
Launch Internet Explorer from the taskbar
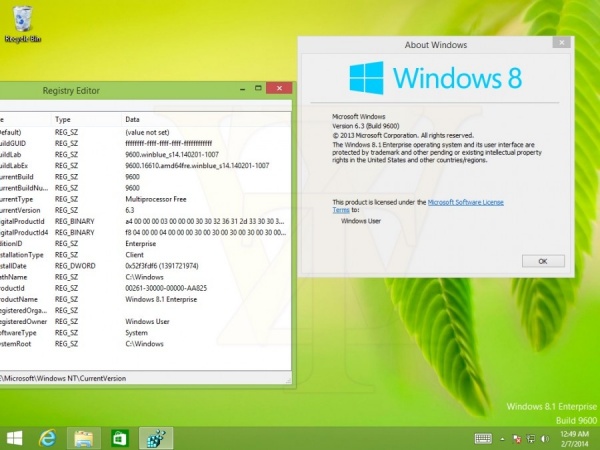pos(49,438)
